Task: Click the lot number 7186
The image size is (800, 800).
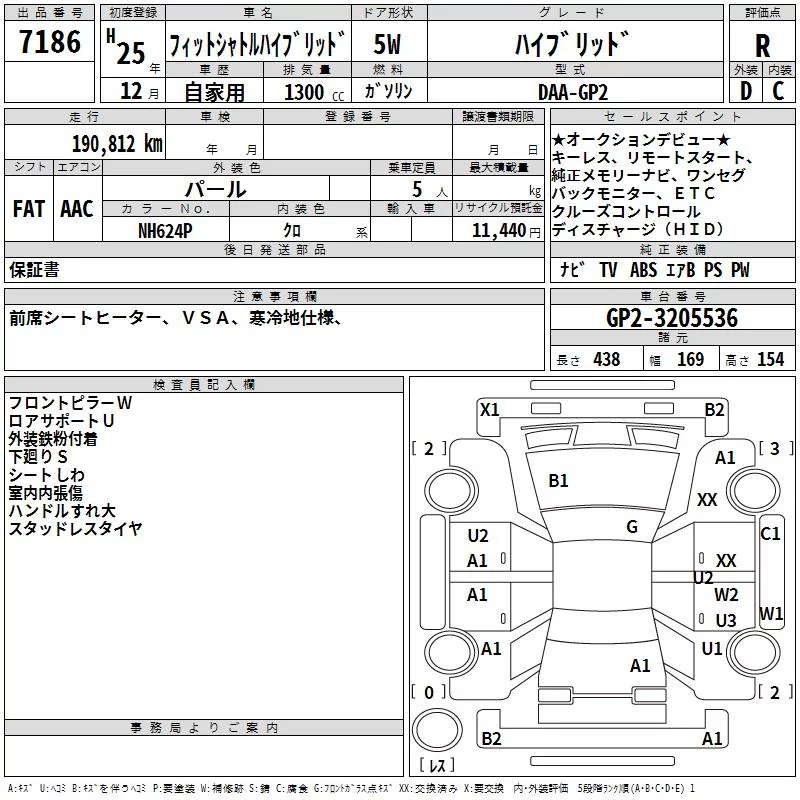Action: click(50, 41)
